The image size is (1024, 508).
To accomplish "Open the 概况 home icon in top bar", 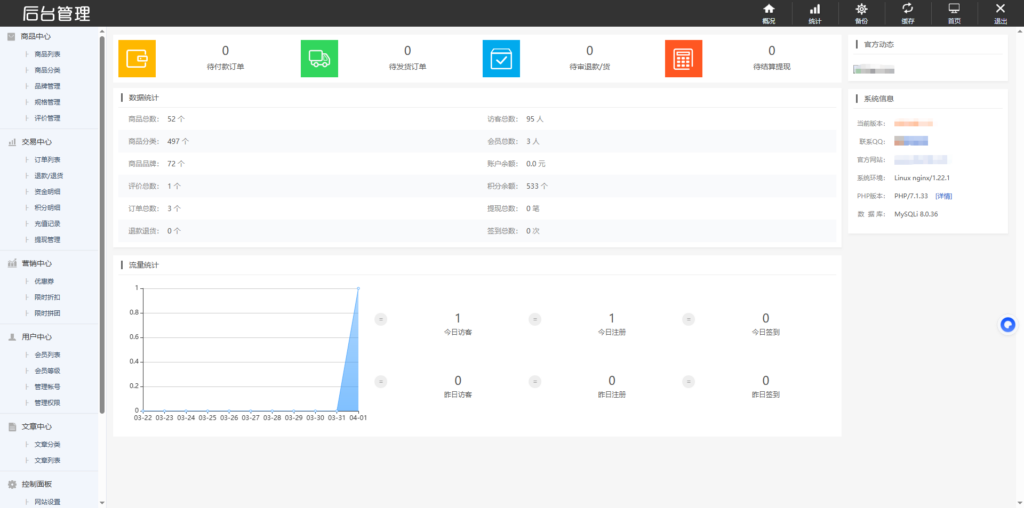I will [769, 9].
